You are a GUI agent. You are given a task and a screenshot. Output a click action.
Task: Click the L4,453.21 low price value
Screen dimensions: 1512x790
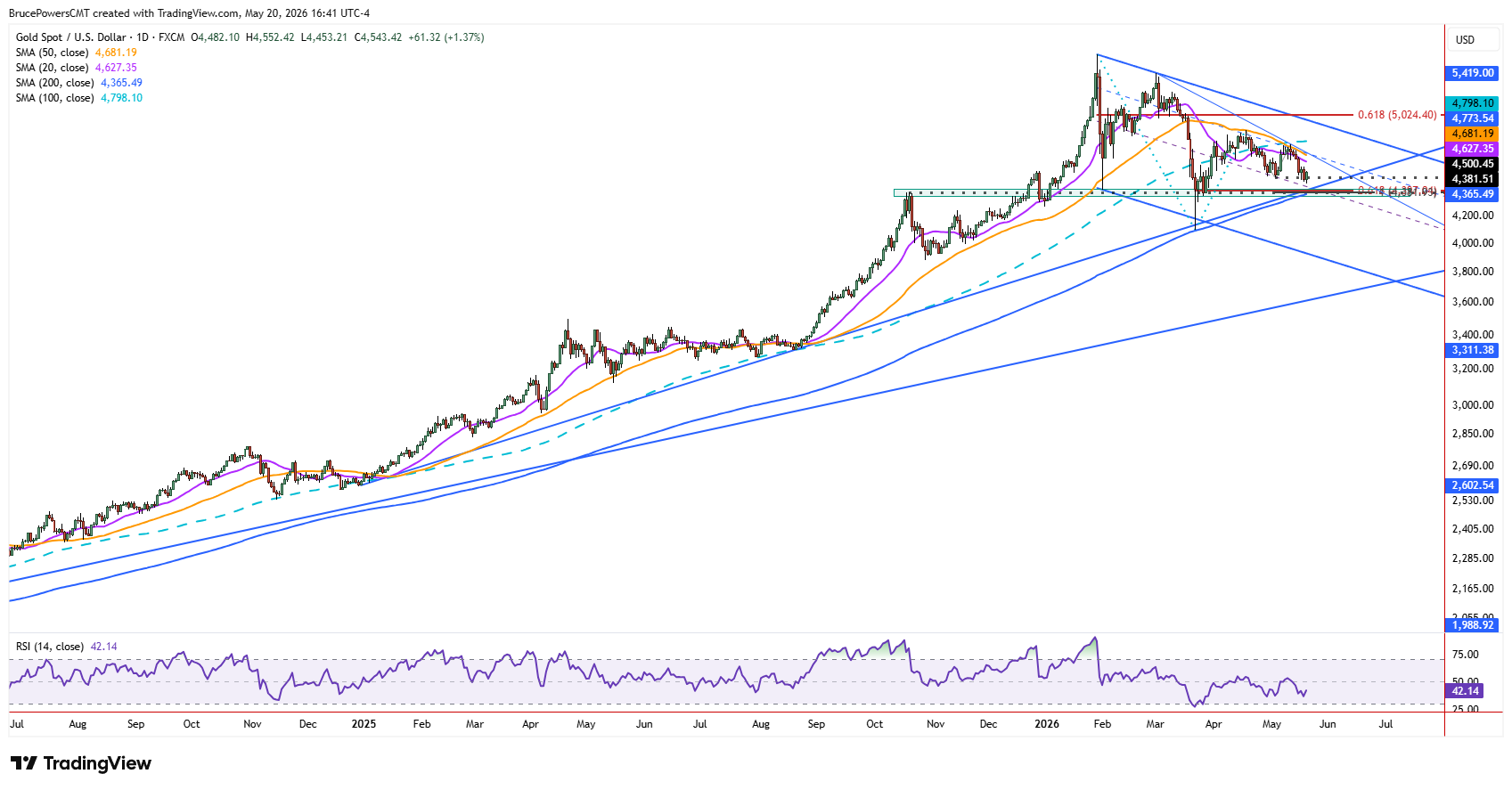[324, 37]
